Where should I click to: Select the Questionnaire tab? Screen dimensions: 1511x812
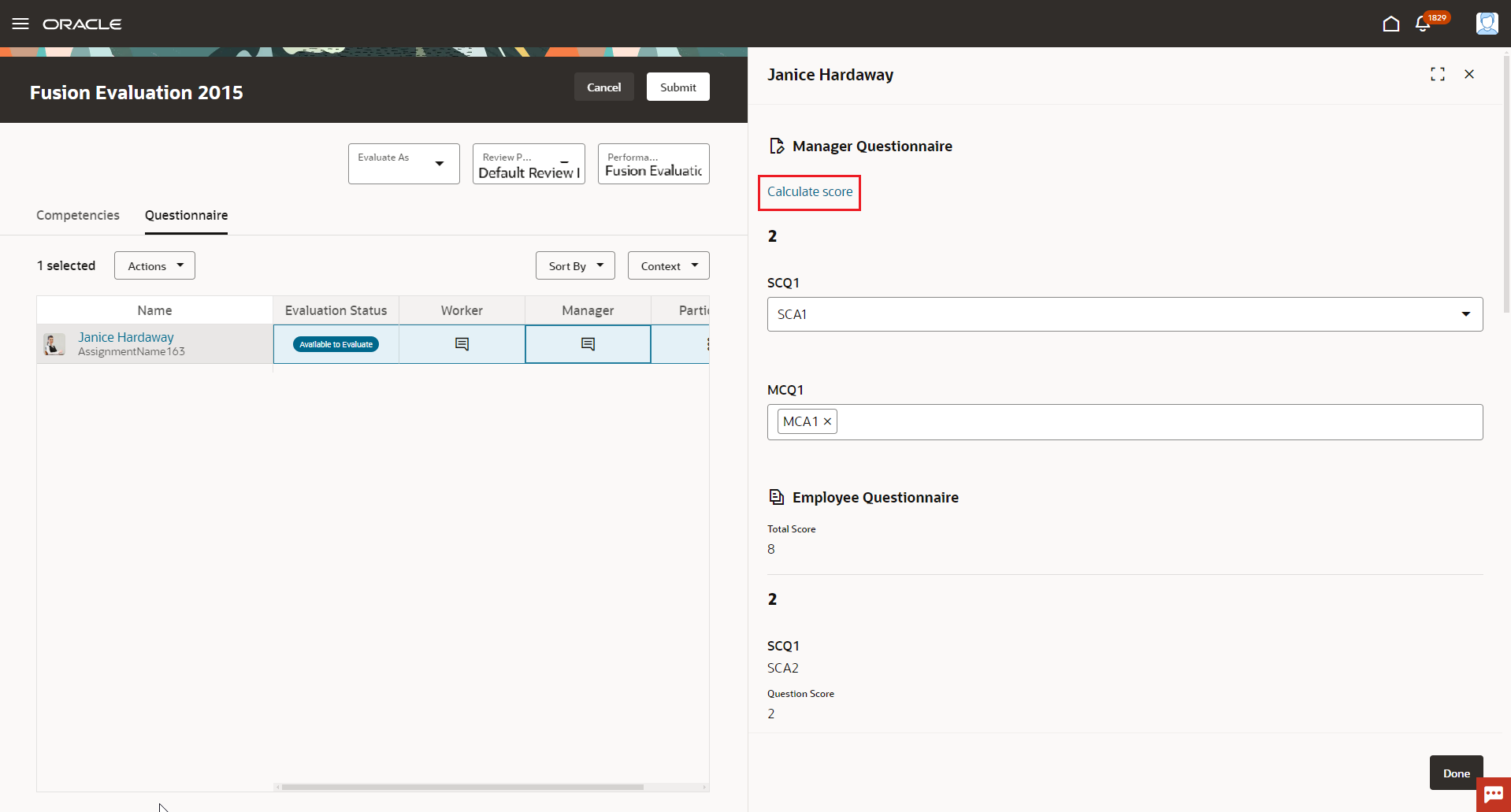(186, 215)
